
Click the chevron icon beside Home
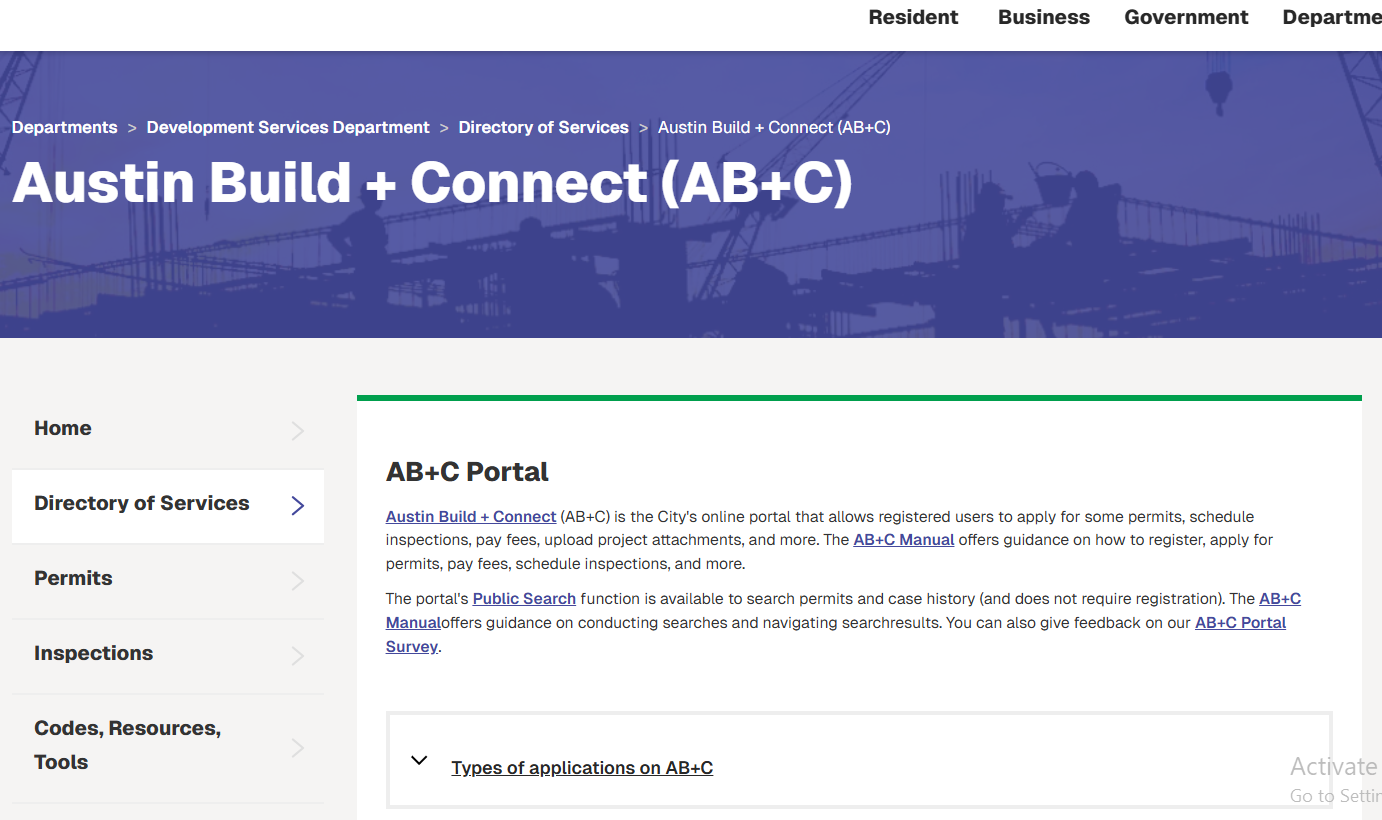(298, 431)
